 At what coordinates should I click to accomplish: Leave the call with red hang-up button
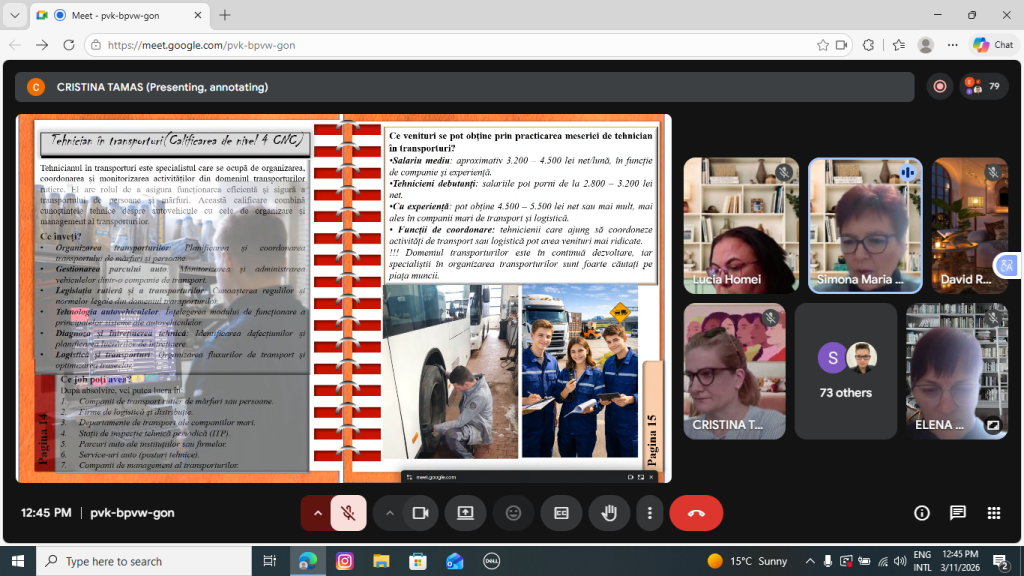coord(696,513)
